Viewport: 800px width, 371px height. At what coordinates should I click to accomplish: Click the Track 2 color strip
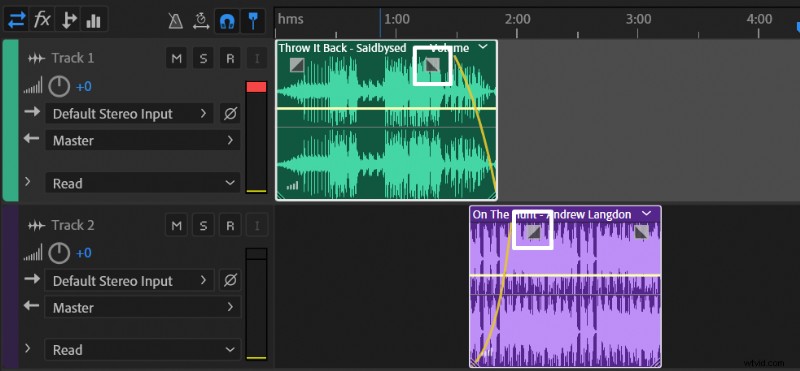pos(10,287)
